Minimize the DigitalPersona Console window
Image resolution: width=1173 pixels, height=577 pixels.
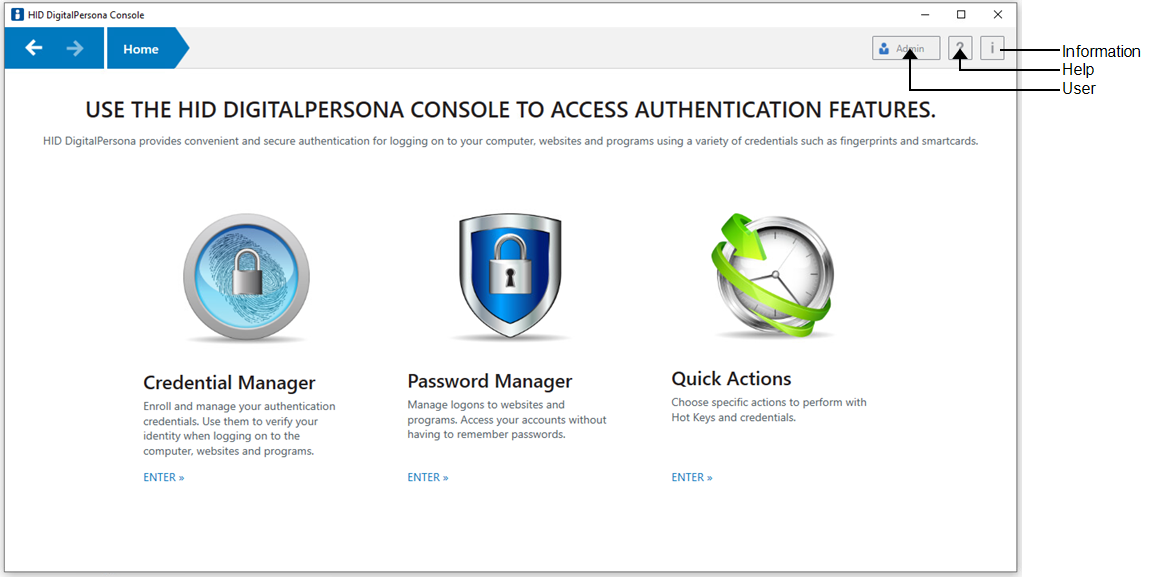click(x=924, y=15)
